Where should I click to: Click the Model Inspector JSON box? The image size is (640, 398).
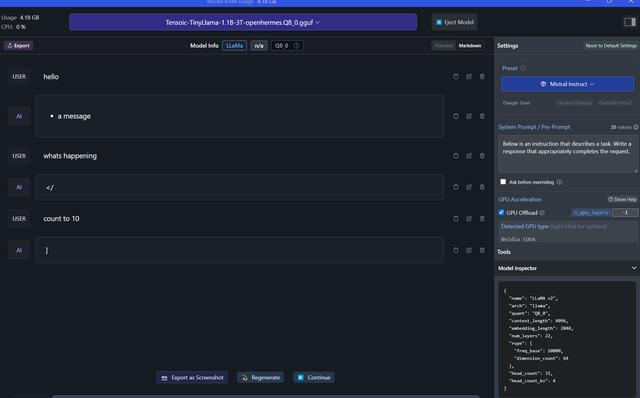click(x=567, y=338)
